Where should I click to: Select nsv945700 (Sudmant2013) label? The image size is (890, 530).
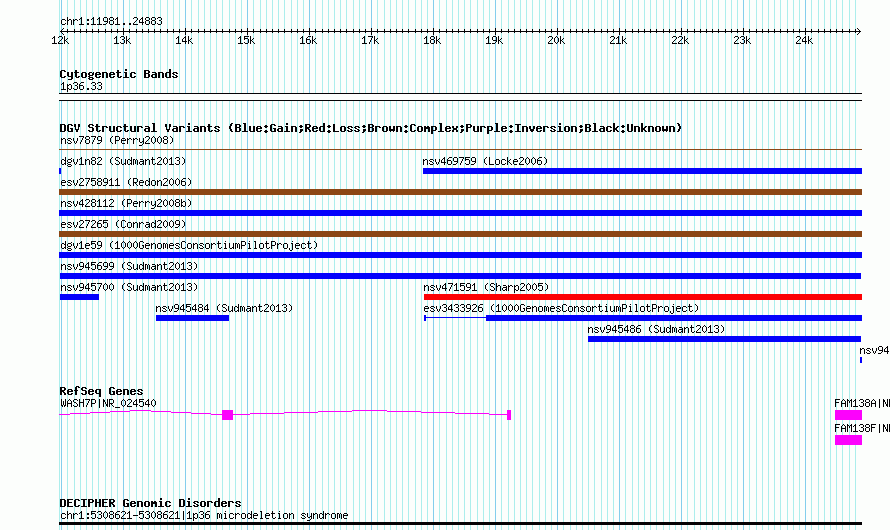click(x=129, y=287)
